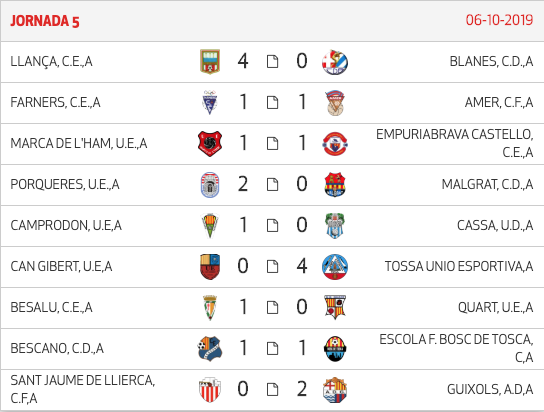Click the Tossa Unio Esportiva crest
The image size is (544, 412).
[x=335, y=267]
